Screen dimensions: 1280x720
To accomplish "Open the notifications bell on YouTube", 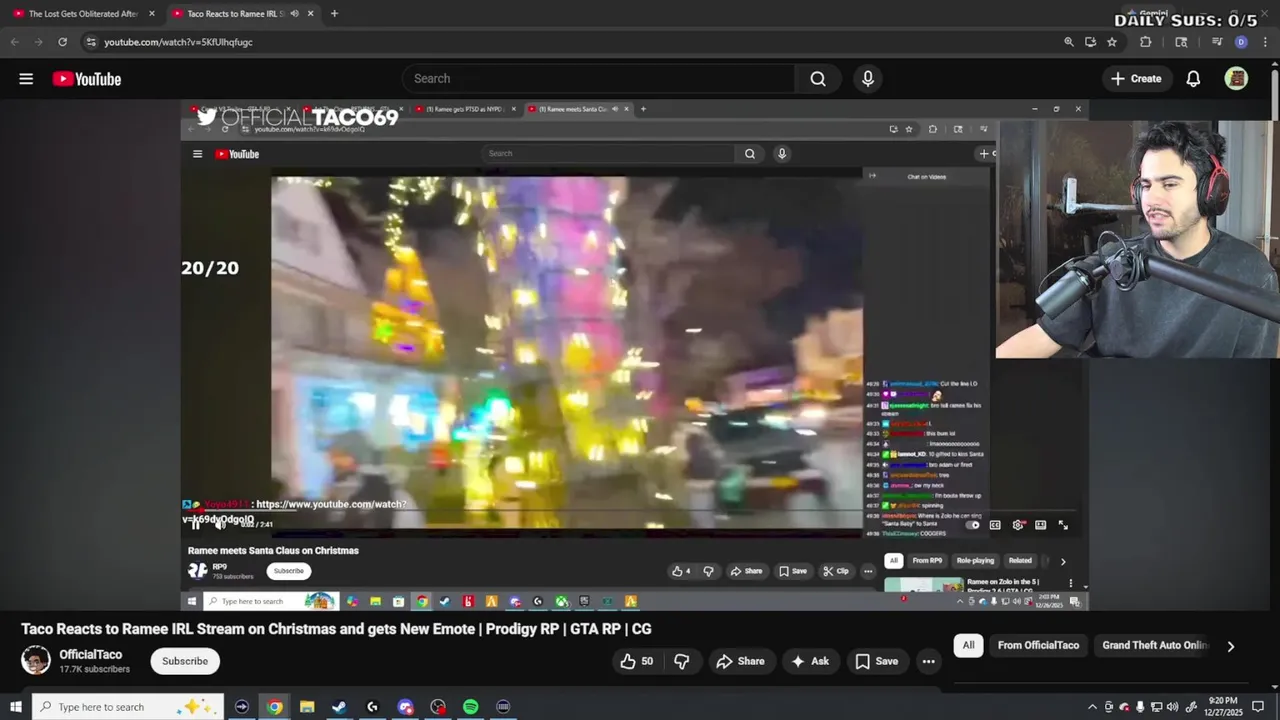I will pos(1193,79).
